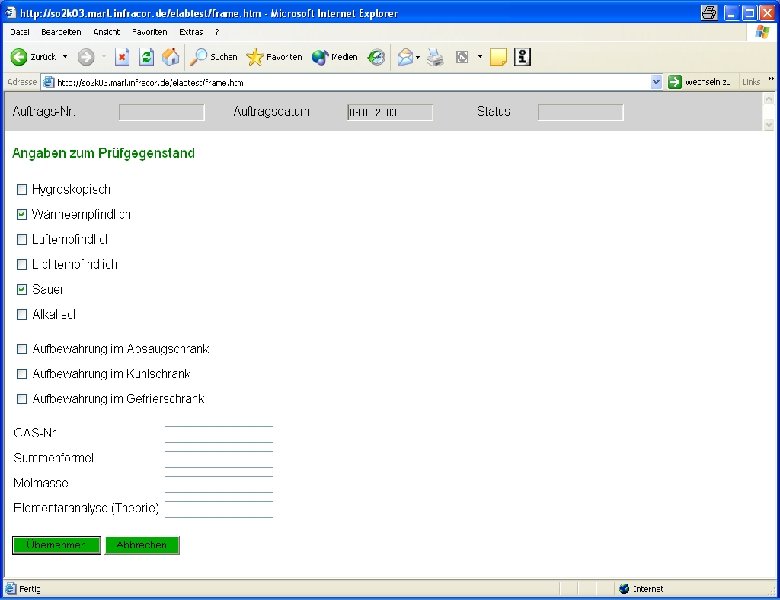Open the Forward button dropdown arrow
This screenshot has height=600, width=780.
click(x=103, y=57)
